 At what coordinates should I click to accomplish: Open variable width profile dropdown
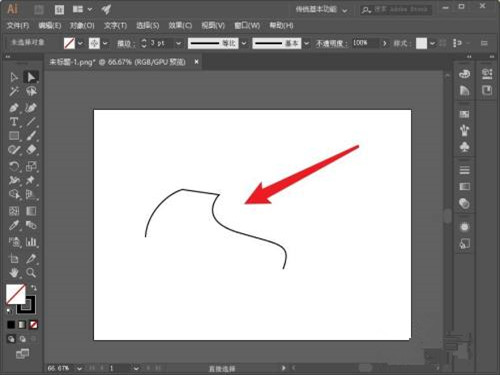244,43
